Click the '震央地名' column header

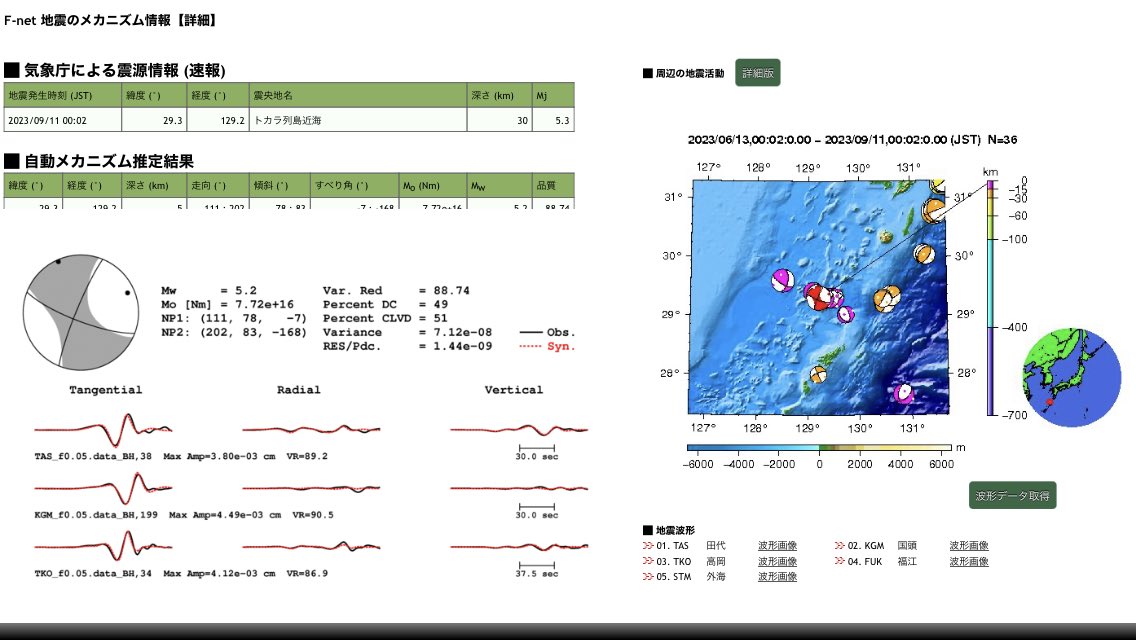358,96
